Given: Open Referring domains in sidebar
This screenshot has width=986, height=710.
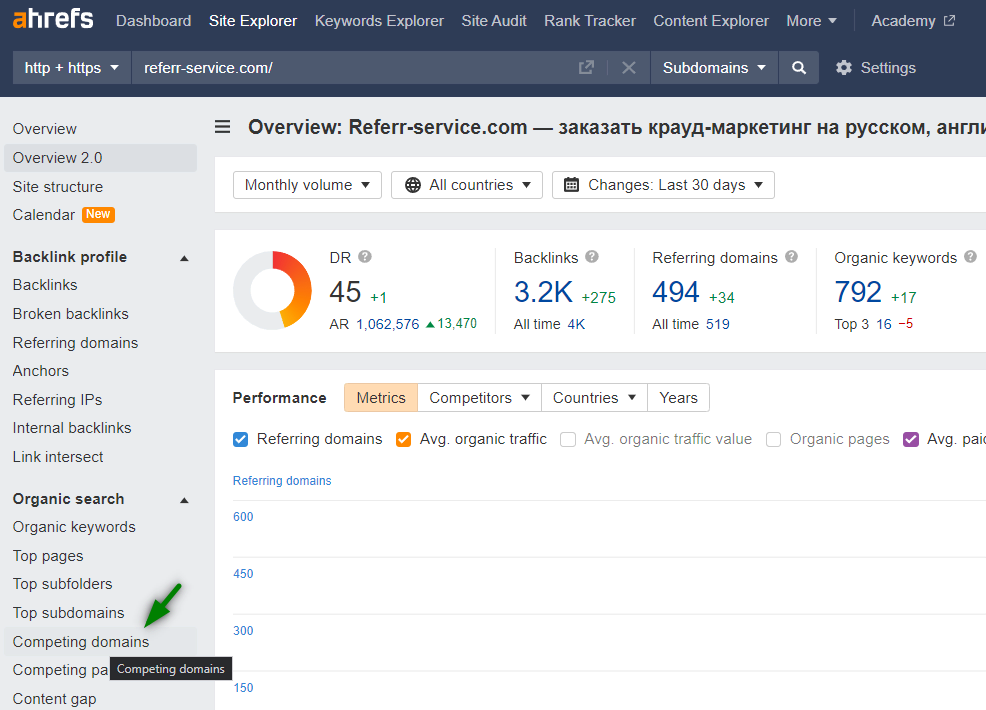Looking at the screenshot, I should click(75, 343).
